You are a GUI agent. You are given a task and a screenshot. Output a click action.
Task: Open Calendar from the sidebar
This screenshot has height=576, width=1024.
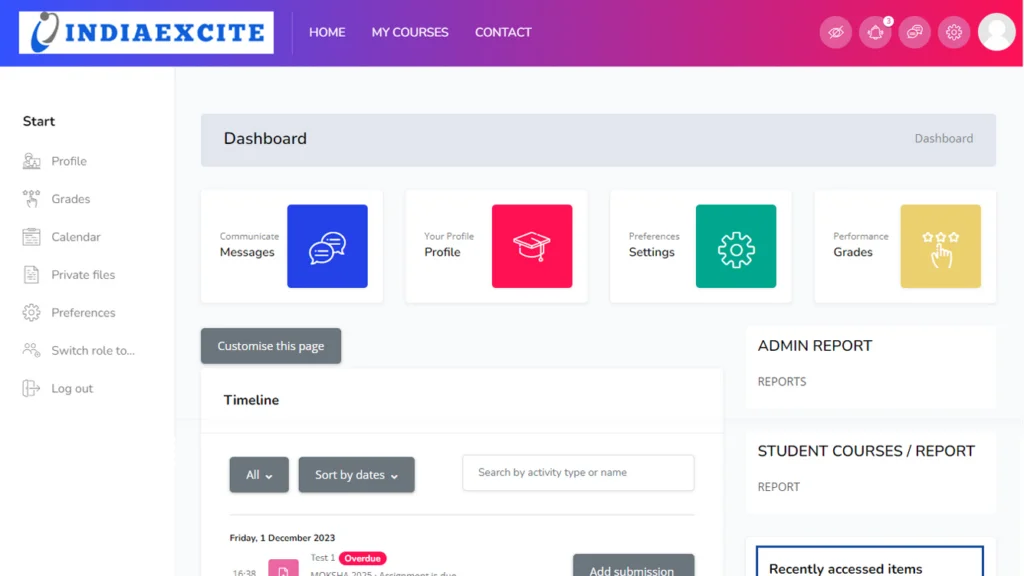[x=76, y=237]
